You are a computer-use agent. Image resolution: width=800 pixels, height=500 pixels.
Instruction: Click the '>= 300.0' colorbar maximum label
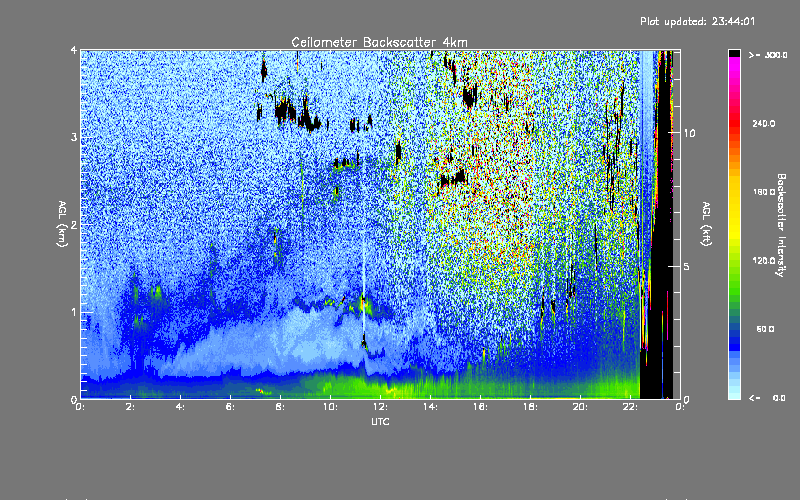click(x=768, y=55)
